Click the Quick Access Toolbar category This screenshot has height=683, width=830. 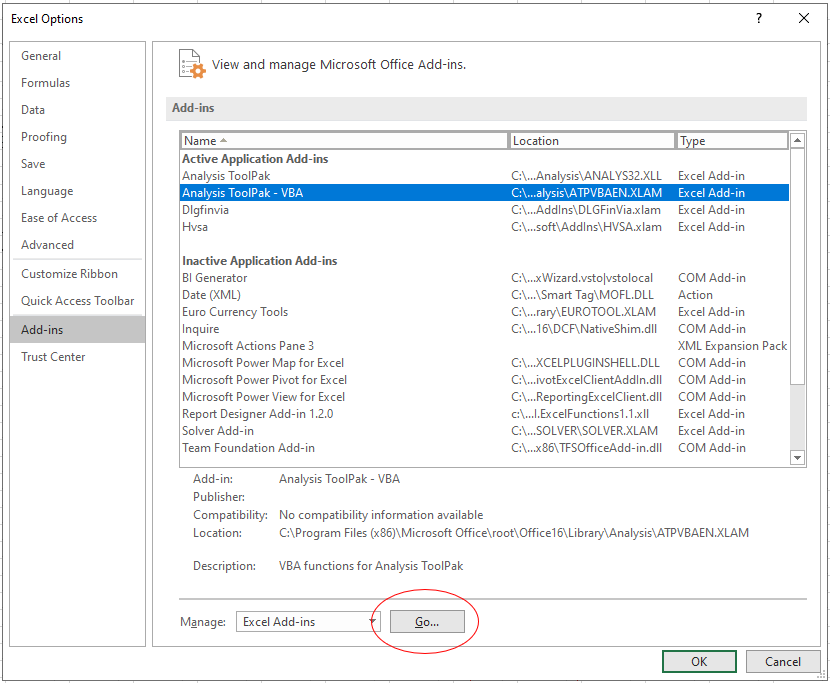click(x=73, y=300)
